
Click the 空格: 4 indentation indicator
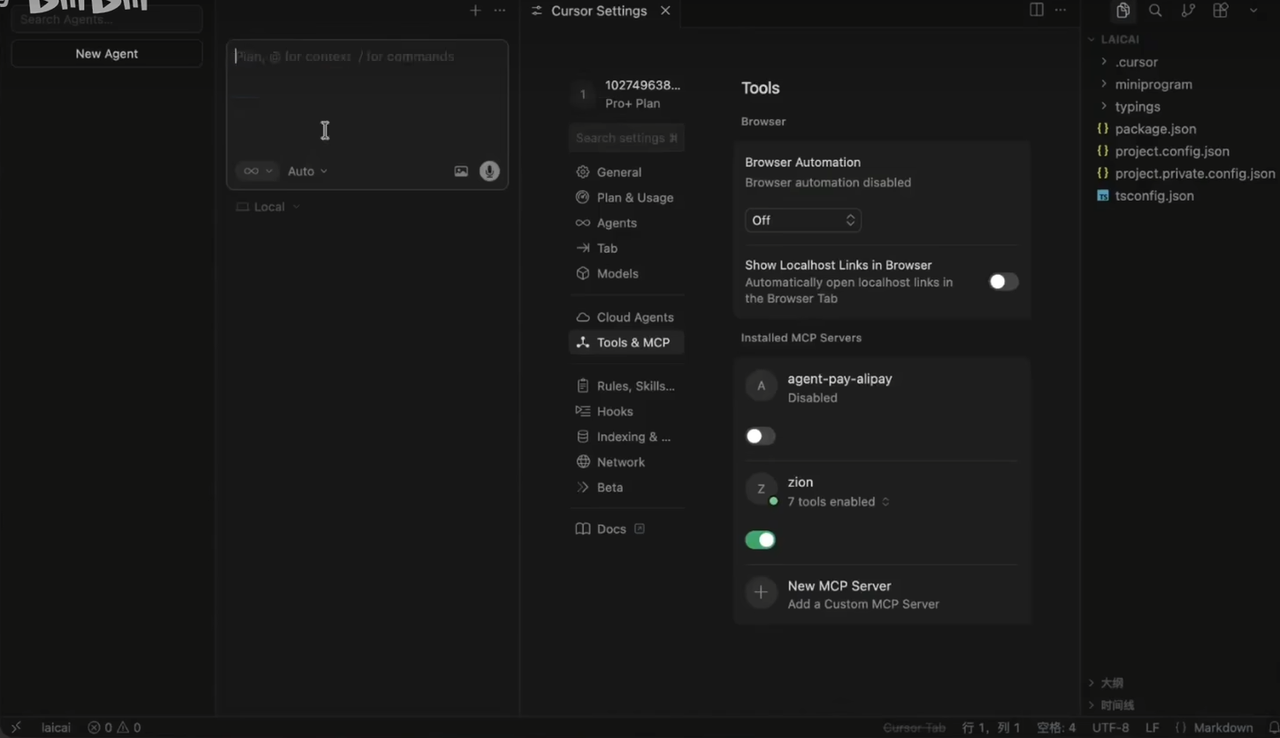point(1056,728)
